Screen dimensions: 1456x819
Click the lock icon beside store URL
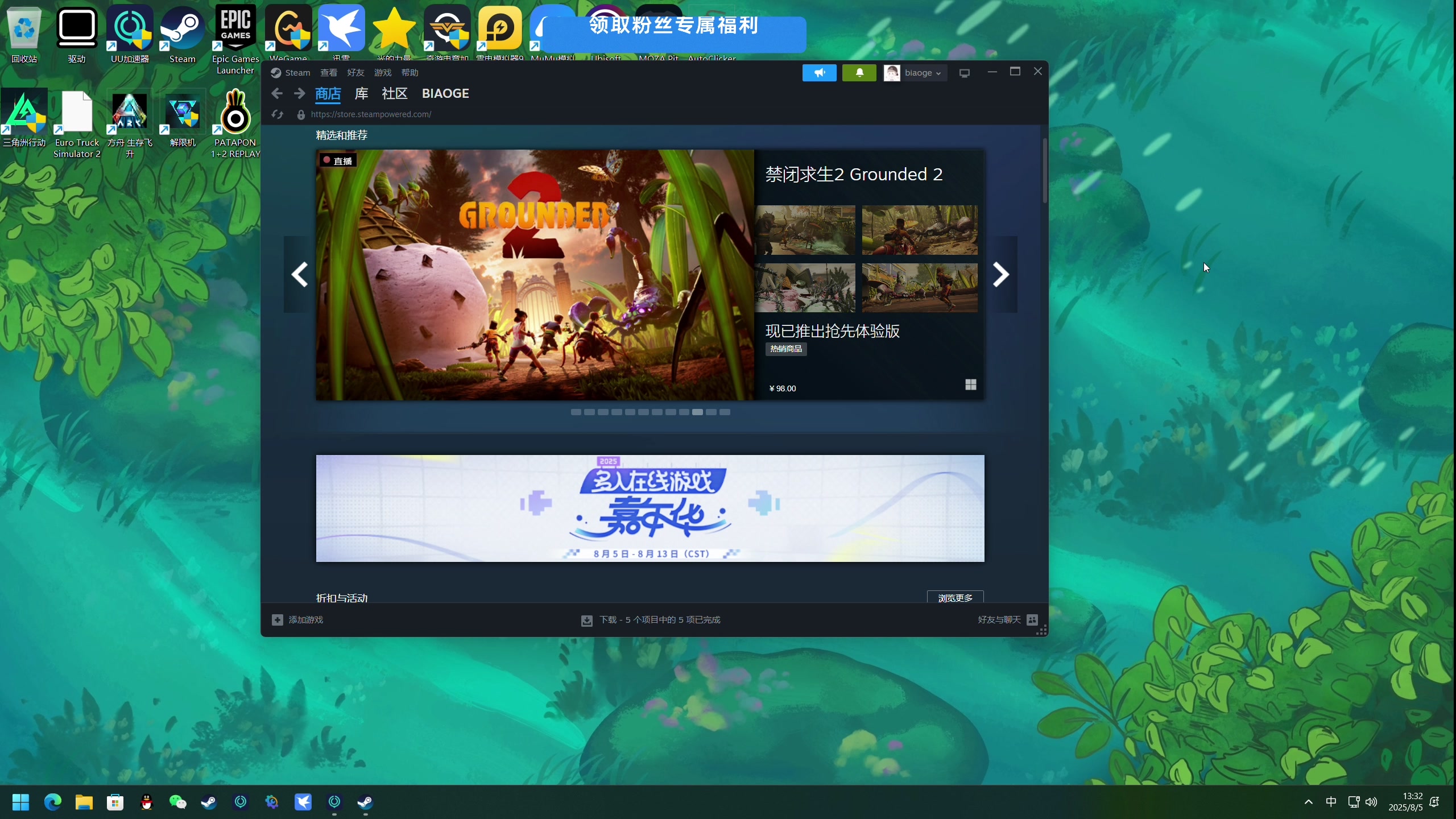coord(301,115)
